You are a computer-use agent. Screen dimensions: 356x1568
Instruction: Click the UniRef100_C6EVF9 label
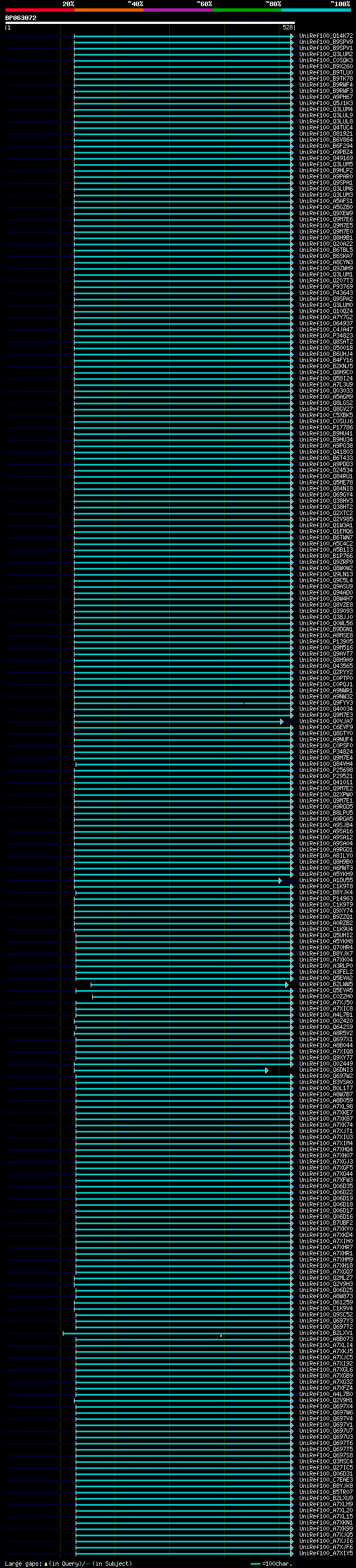tap(326, 728)
